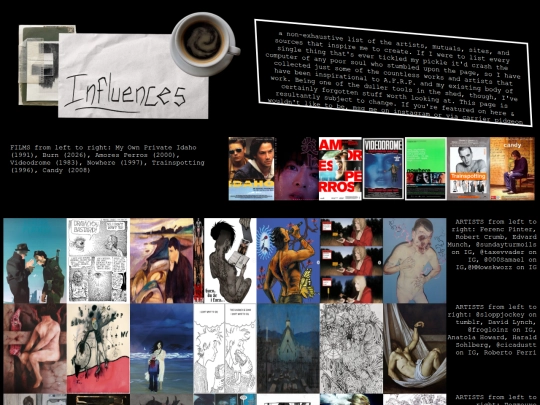Click the Burn film poster thumbnail
Viewport: 540px width, 405px height.
(x=297, y=169)
